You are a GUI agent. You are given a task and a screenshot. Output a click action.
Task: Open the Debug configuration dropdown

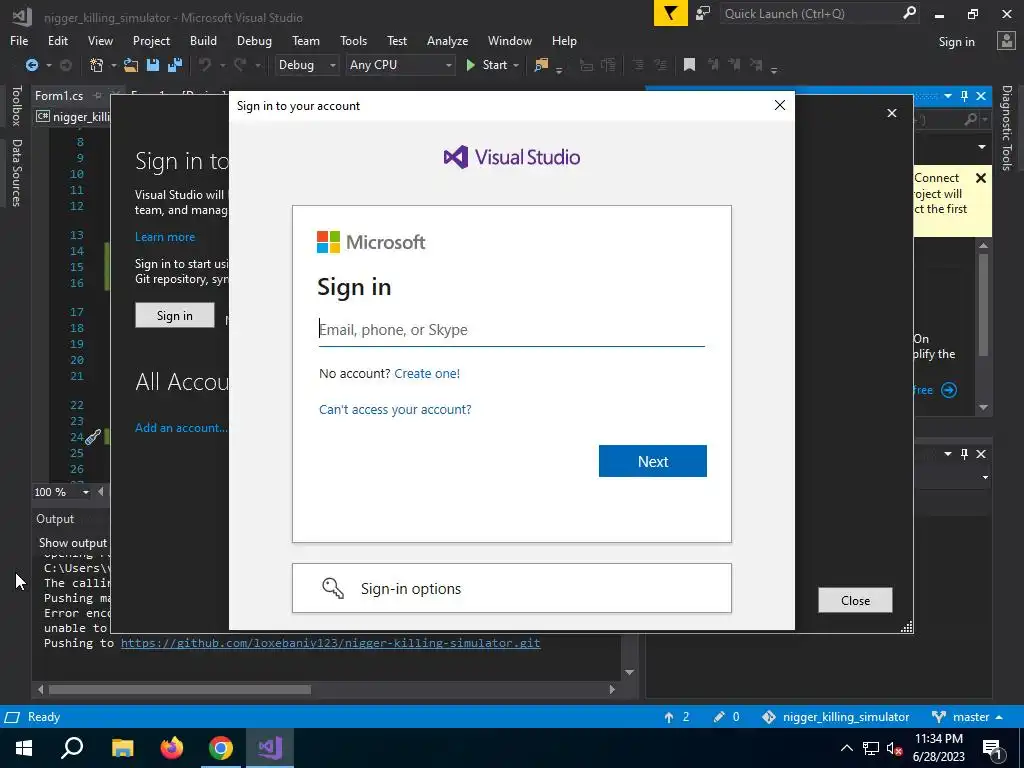click(x=306, y=65)
